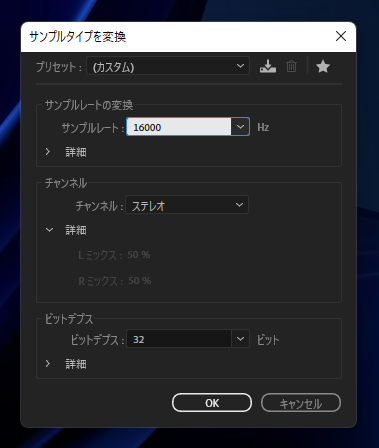Click the ビットデプス 32 value field
This screenshot has height=448, width=379.
tap(179, 339)
